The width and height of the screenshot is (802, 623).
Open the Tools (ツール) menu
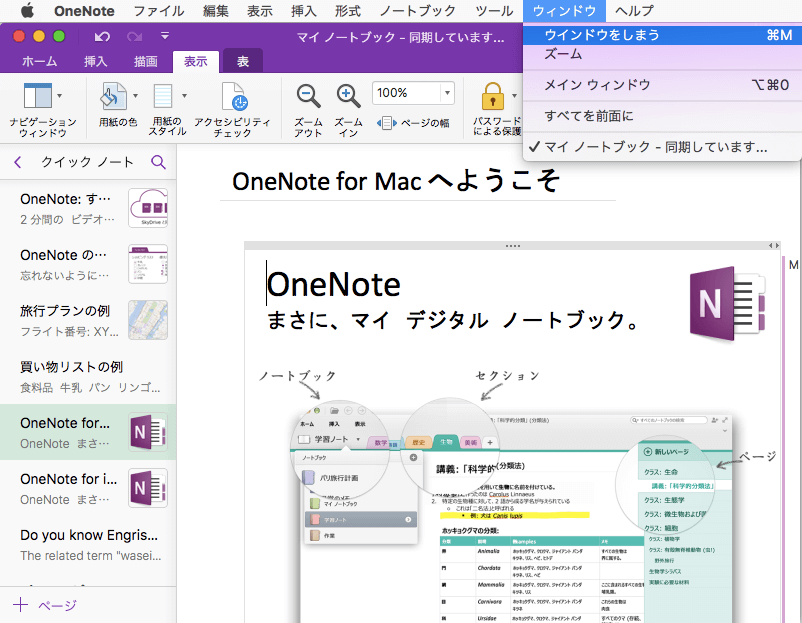(494, 11)
